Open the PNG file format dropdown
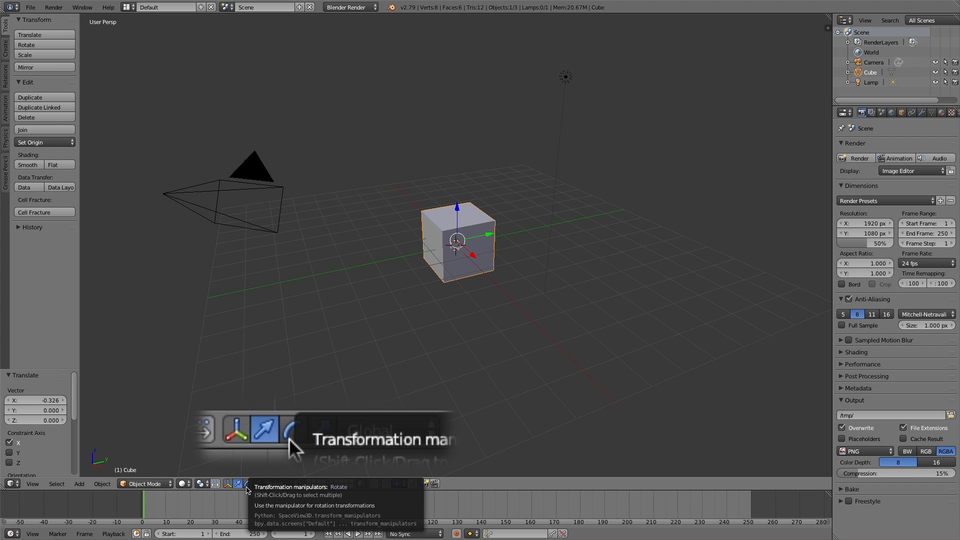The height and width of the screenshot is (540, 960). 866,451
